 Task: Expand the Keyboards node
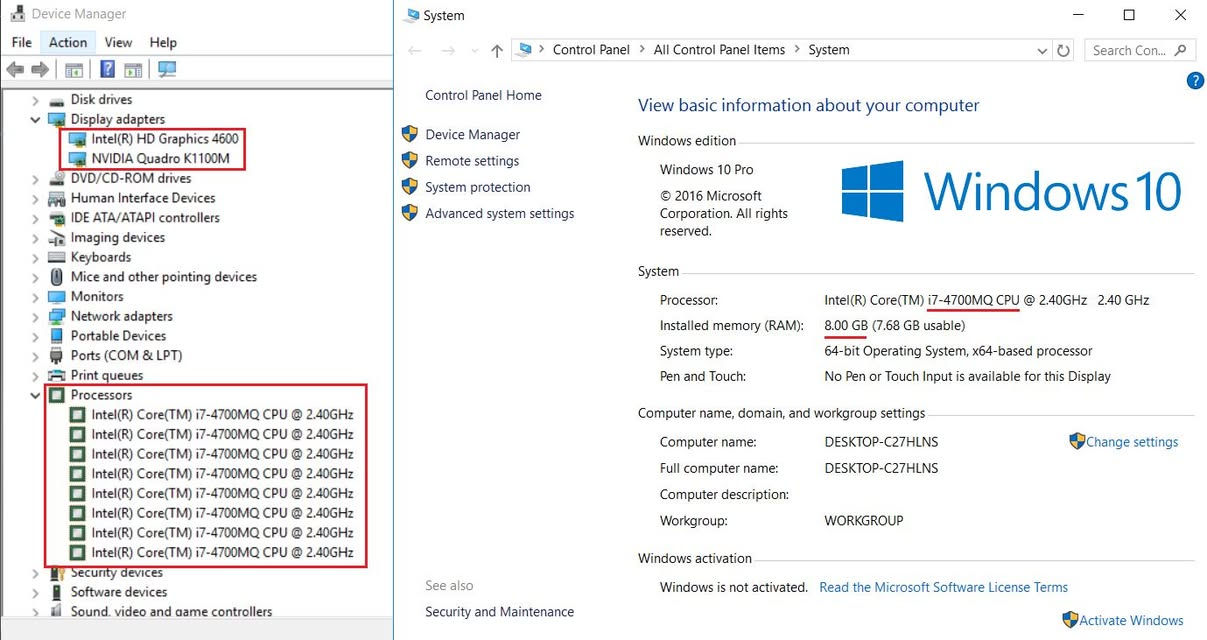[x=36, y=257]
